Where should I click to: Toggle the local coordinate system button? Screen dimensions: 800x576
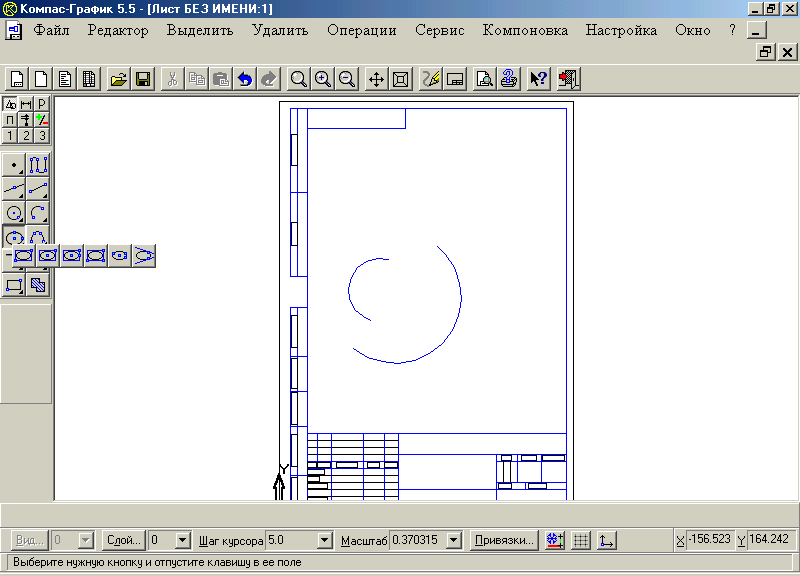(606, 540)
